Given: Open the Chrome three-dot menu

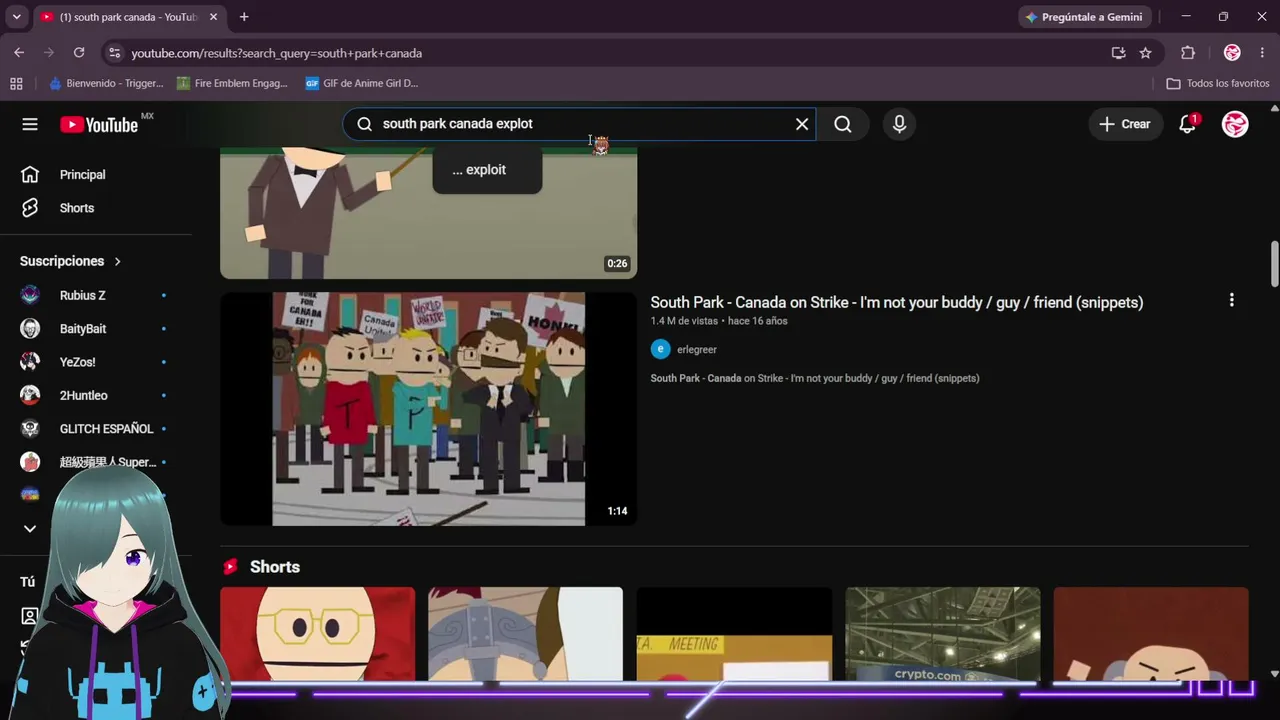Looking at the screenshot, I should [x=1263, y=53].
